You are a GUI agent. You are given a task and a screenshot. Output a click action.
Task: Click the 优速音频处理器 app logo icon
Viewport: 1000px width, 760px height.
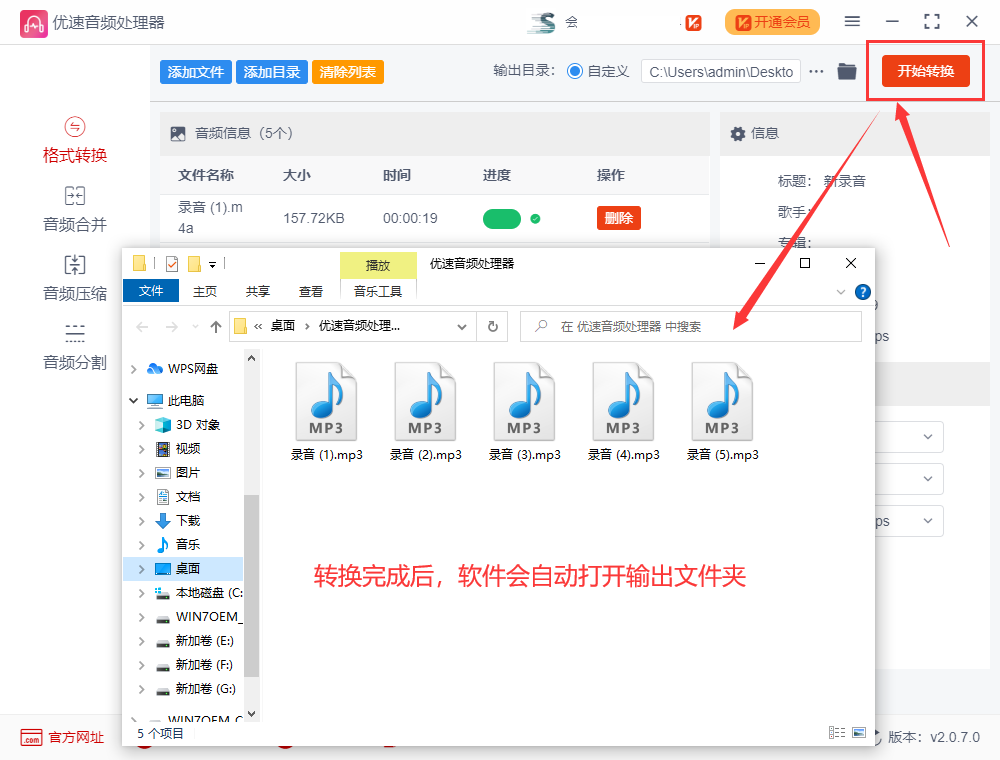[33, 24]
